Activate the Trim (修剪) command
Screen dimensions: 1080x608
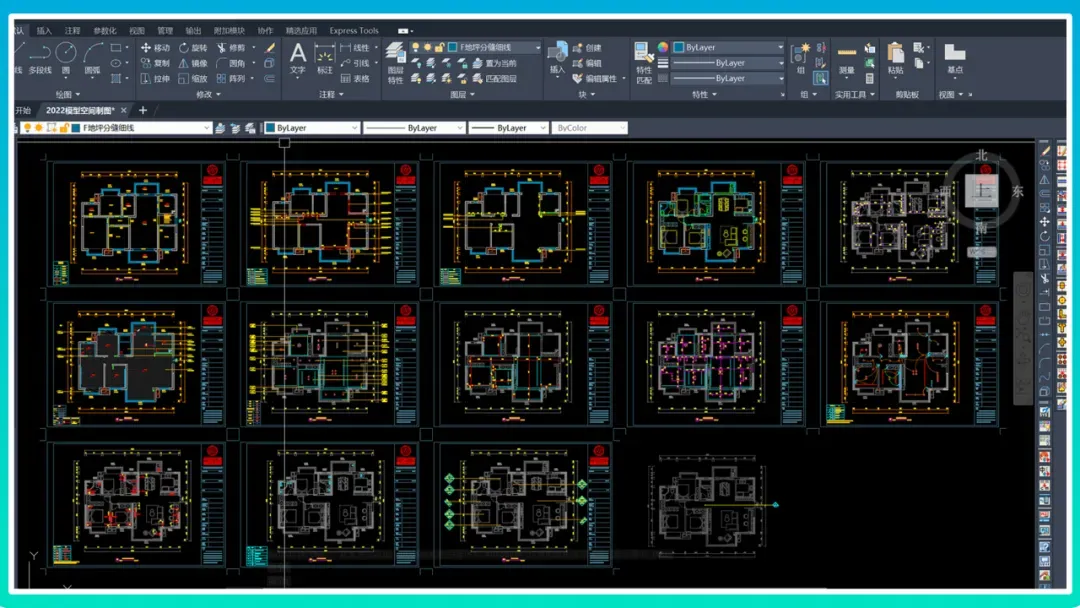[x=231, y=48]
